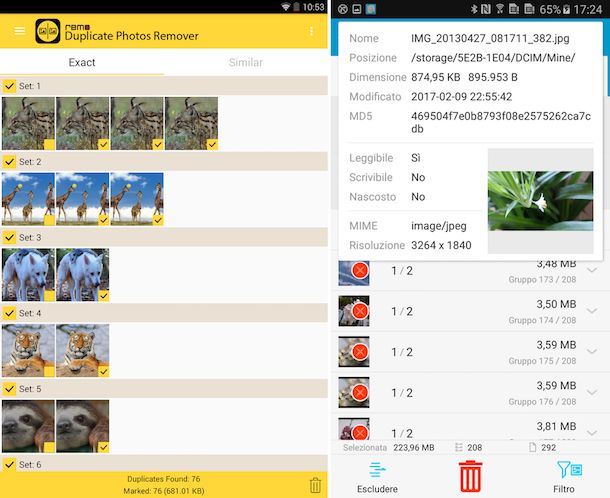The image size is (610, 498).
Task: Tap the red X on Gruppo 174 thumbnail
Action: (360, 311)
